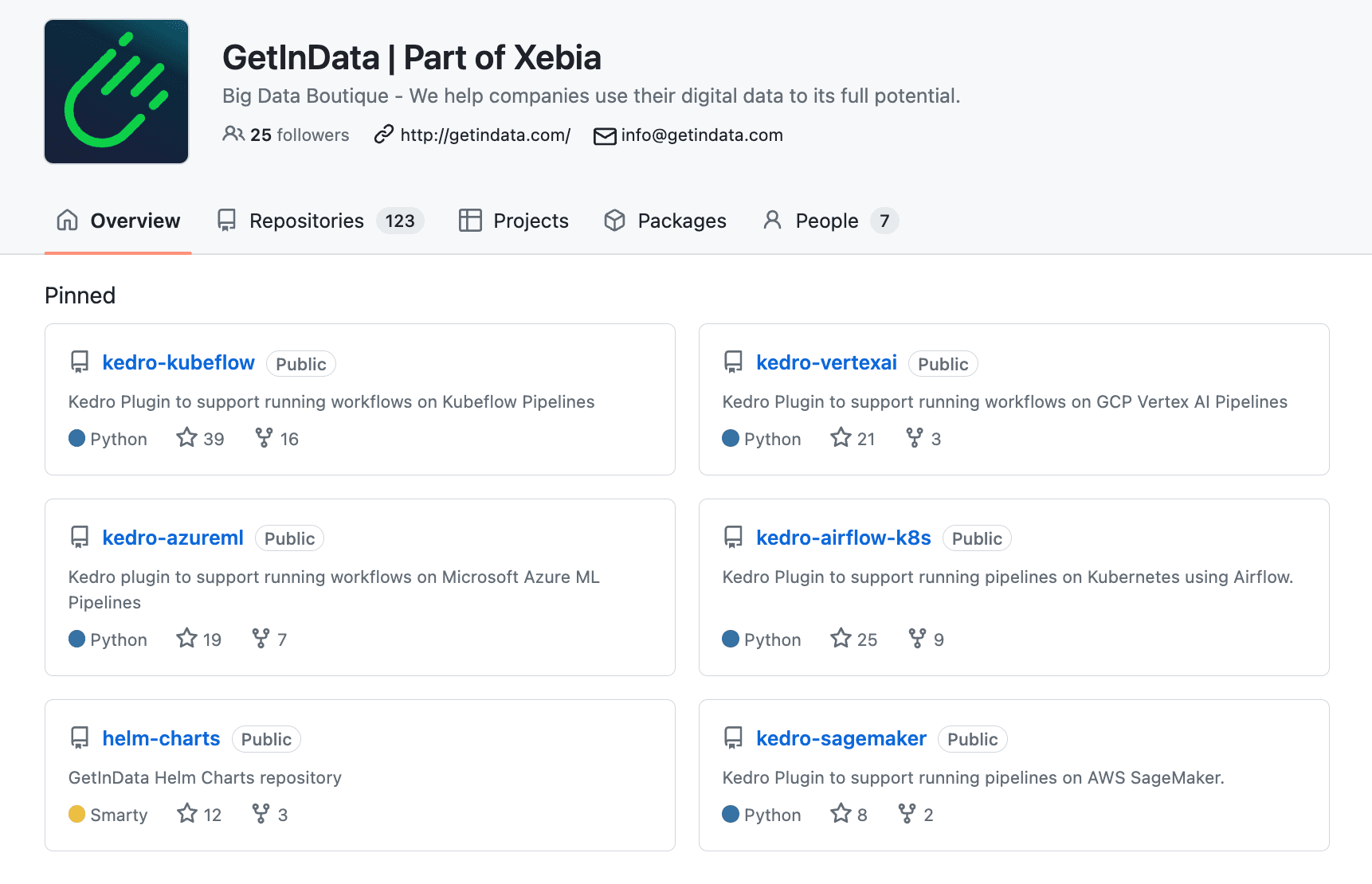Switch to the Repositories tab
1372x884 pixels.
(306, 221)
